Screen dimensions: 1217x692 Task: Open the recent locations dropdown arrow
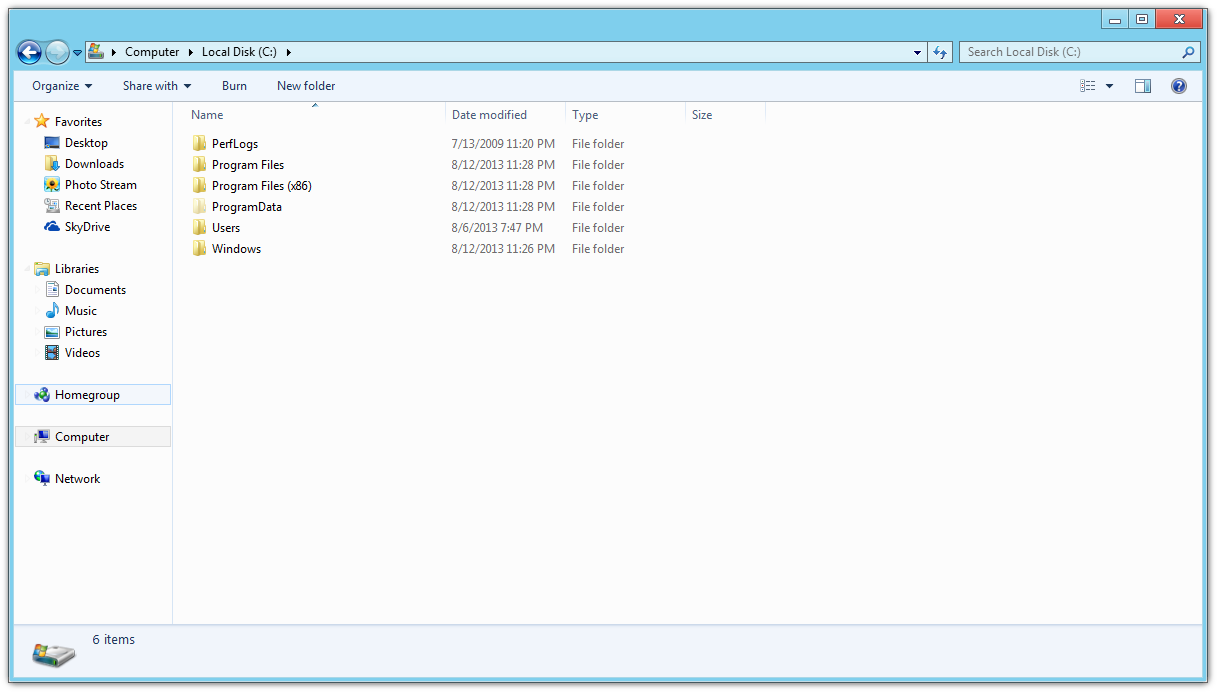[x=77, y=53]
